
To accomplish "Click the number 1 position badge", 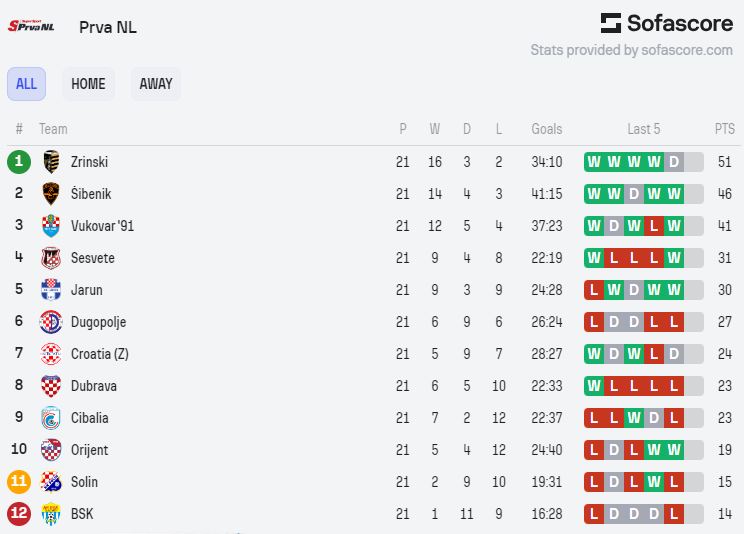I will [x=19, y=162].
